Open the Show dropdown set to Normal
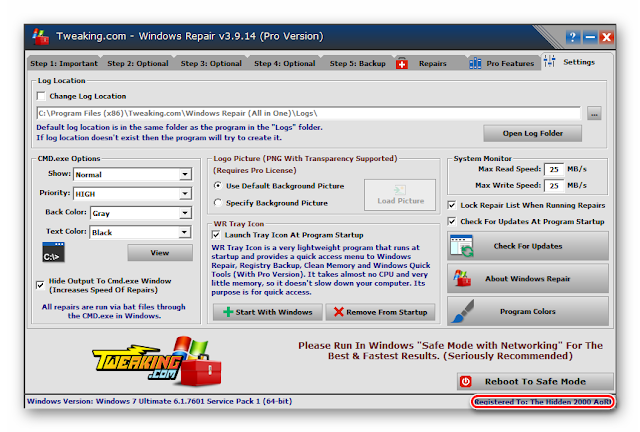The width and height of the screenshot is (640, 432). (132, 174)
